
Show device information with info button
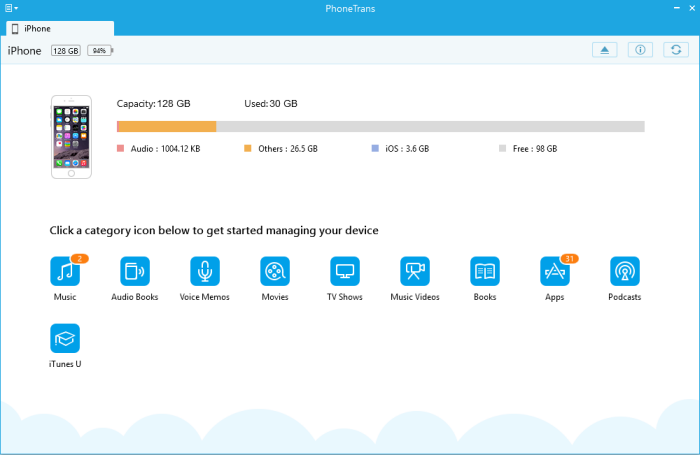[x=640, y=50]
